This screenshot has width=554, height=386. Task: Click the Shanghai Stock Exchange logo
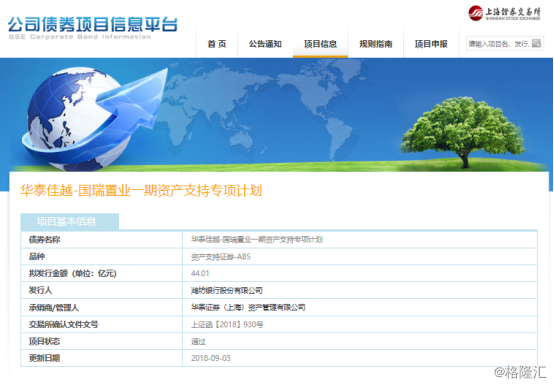click(x=504, y=13)
